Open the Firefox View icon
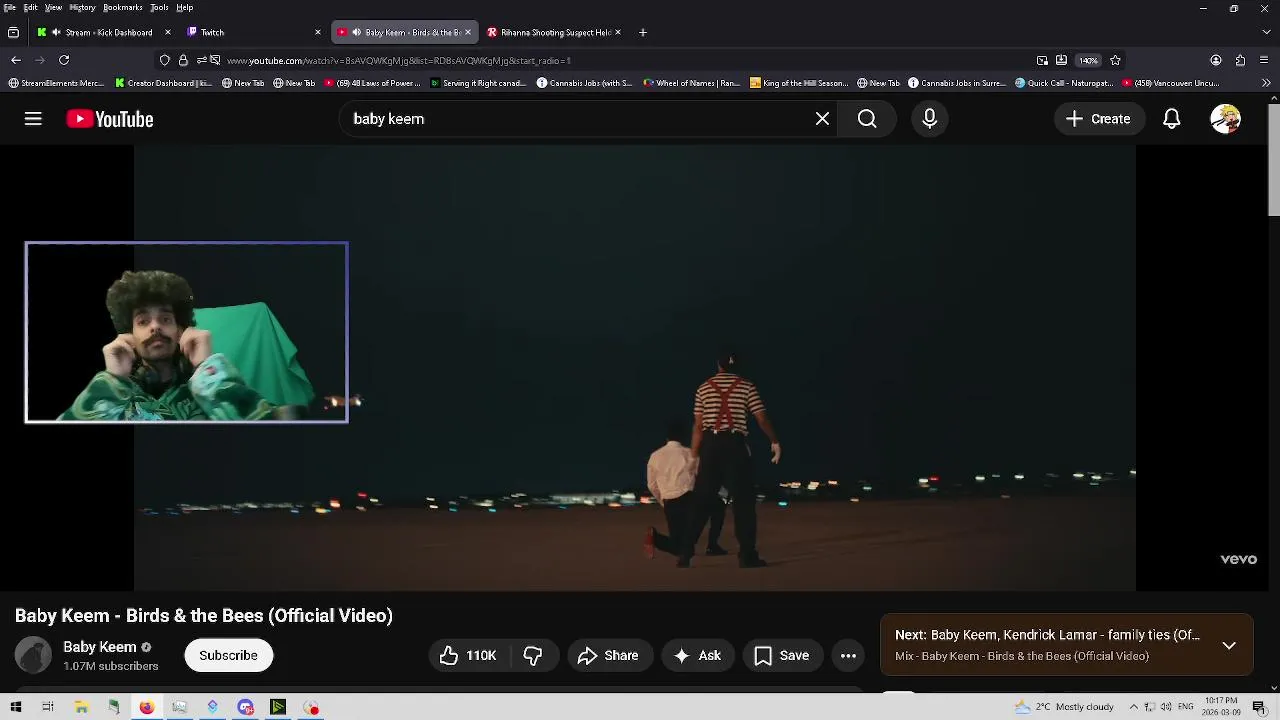Screen dimensions: 1280x720 point(13,32)
